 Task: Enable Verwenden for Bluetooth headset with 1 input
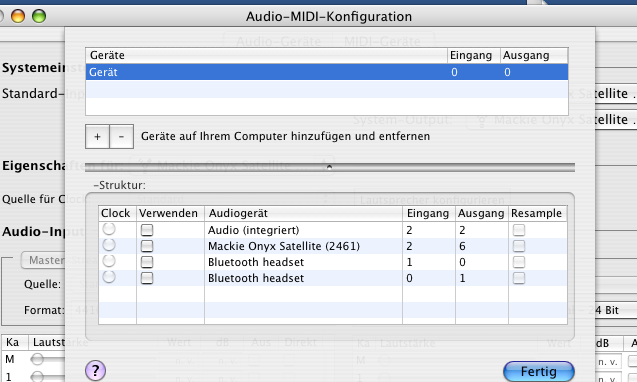click(x=147, y=262)
